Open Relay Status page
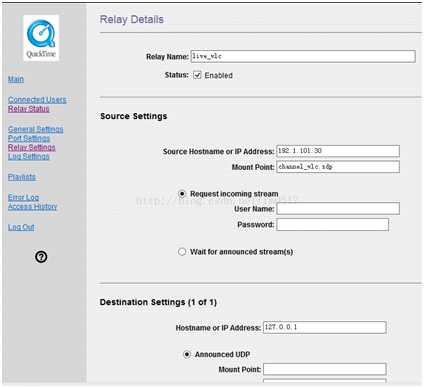Viewport: 424px width, 388px height. 29,109
